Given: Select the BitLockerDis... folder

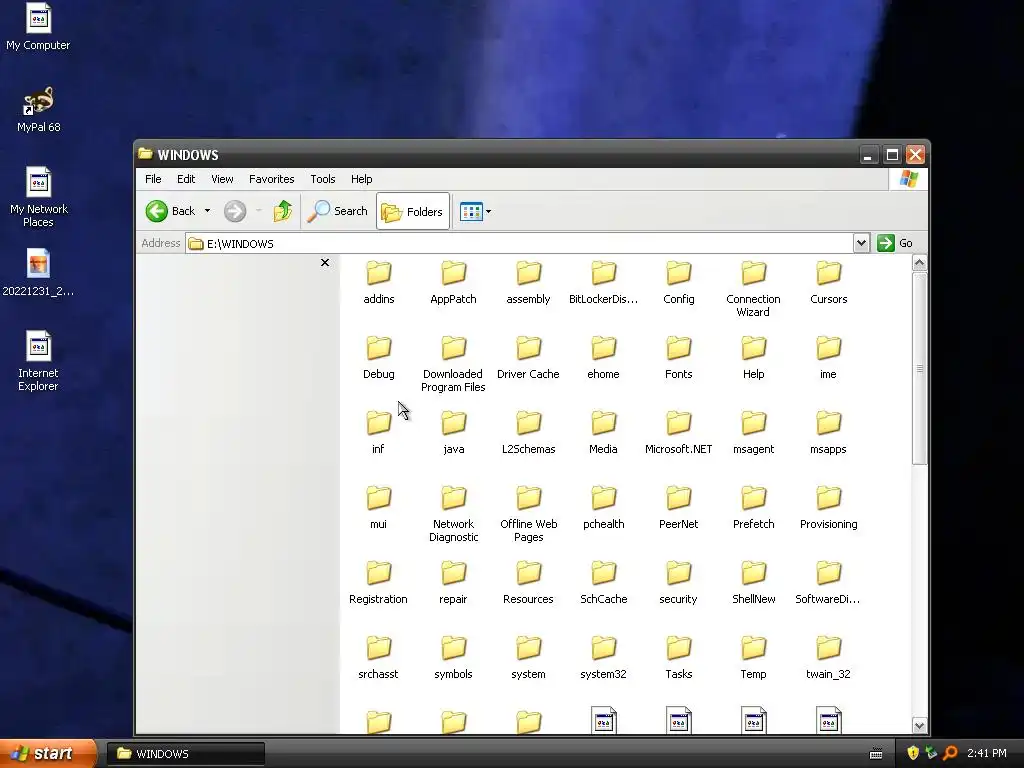Looking at the screenshot, I should 603,283.
